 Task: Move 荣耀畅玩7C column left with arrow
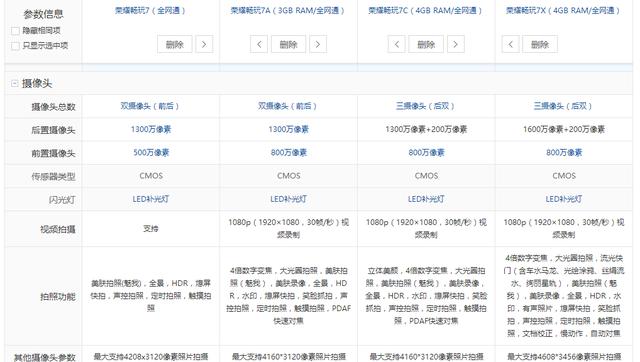396,44
